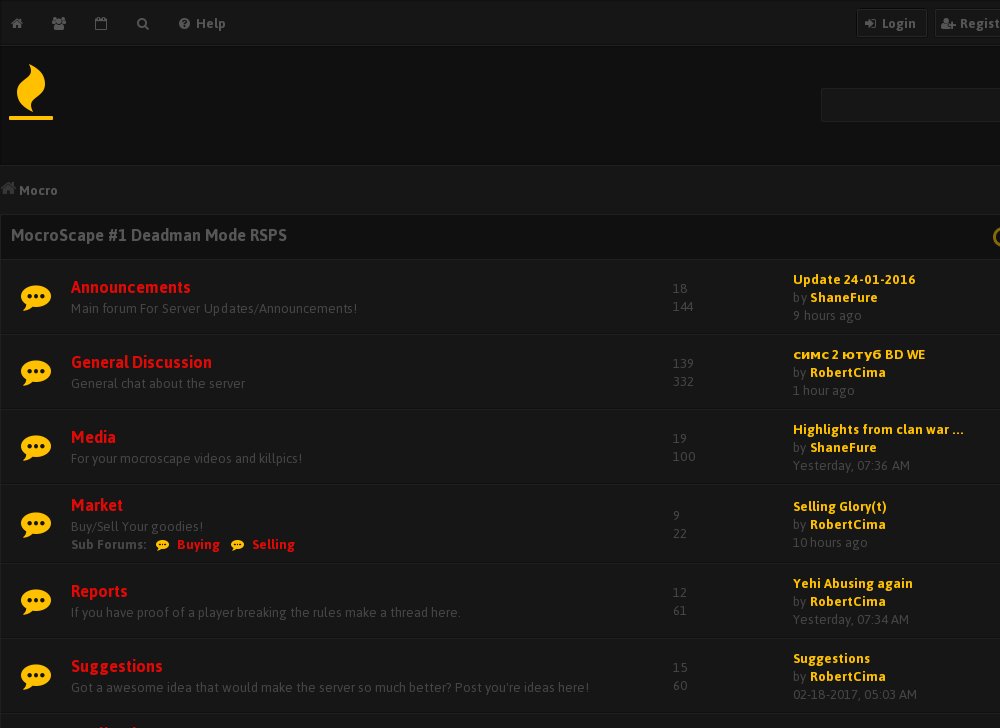Screen dimensions: 1000x728
Task: Open the General Discussion forum
Action: [x=141, y=362]
